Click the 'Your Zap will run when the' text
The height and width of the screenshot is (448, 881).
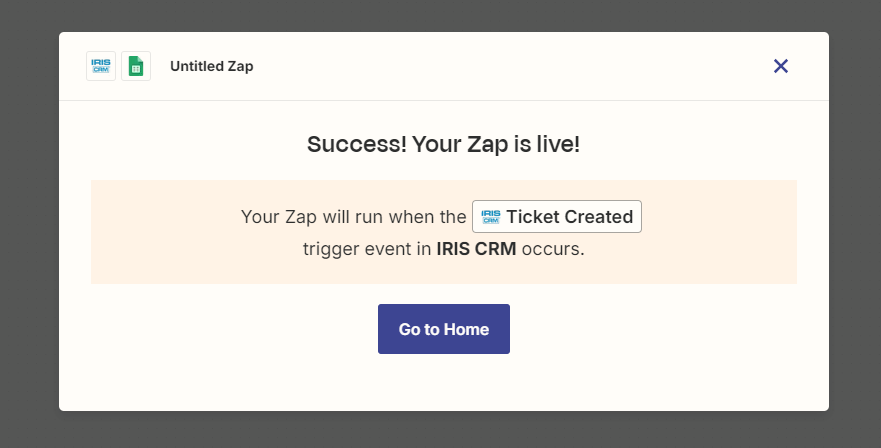tap(353, 216)
